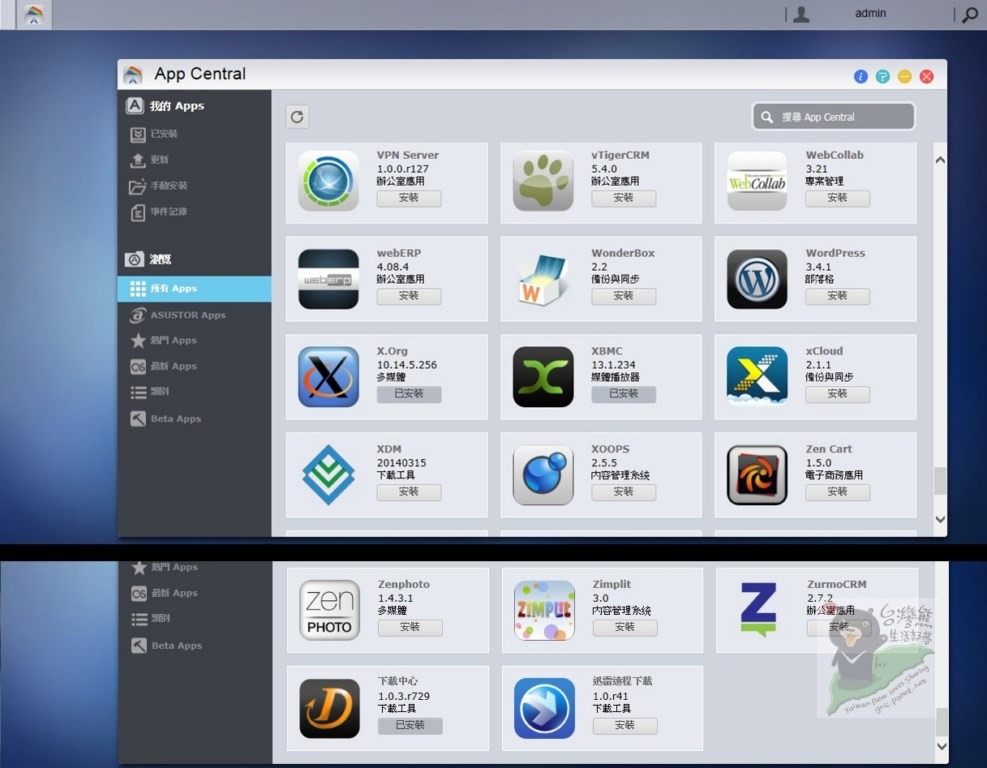Click the XBMC app title
Viewport: 987px width, 768px height.
(x=607, y=351)
